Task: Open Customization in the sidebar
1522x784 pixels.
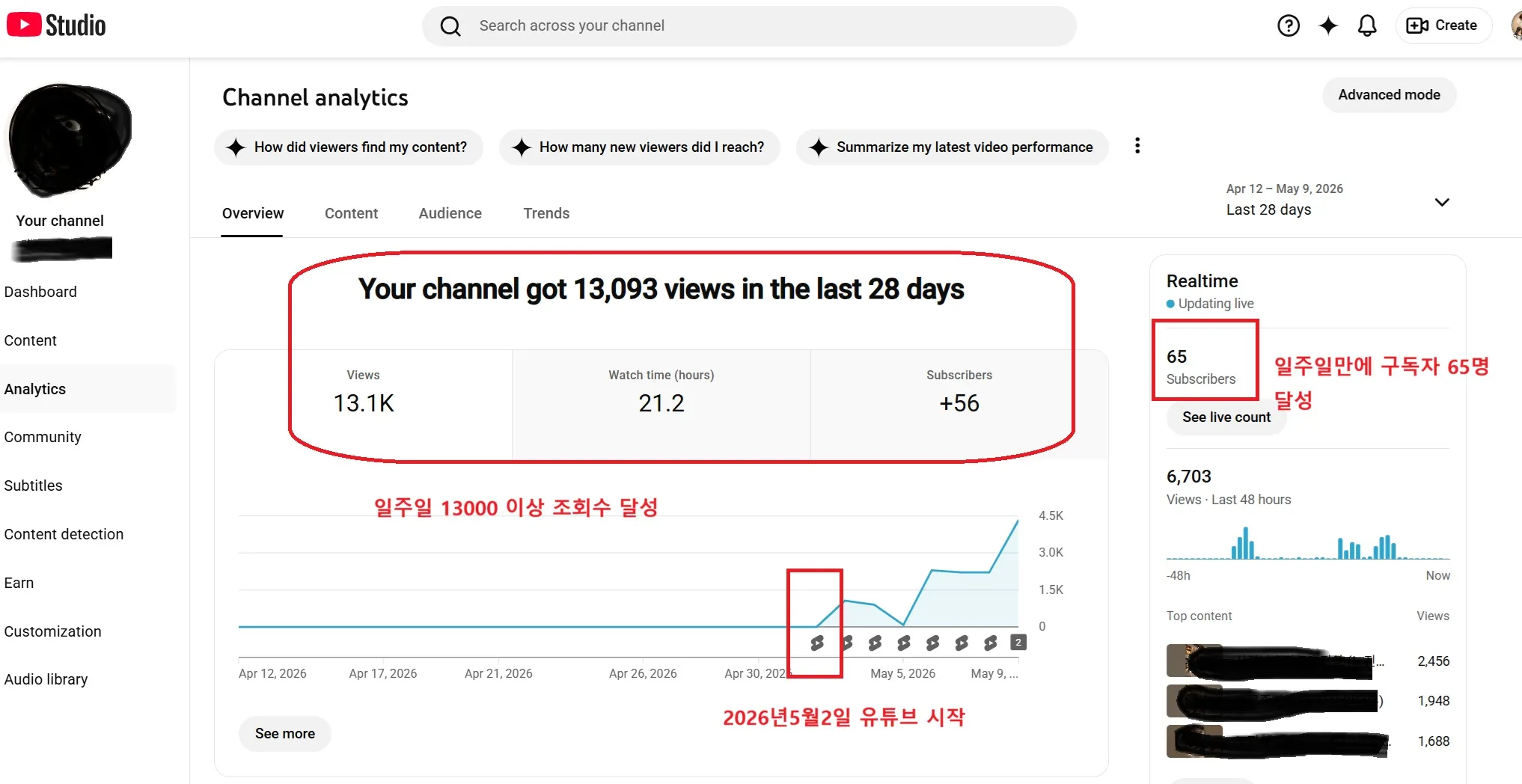Action: 52,631
